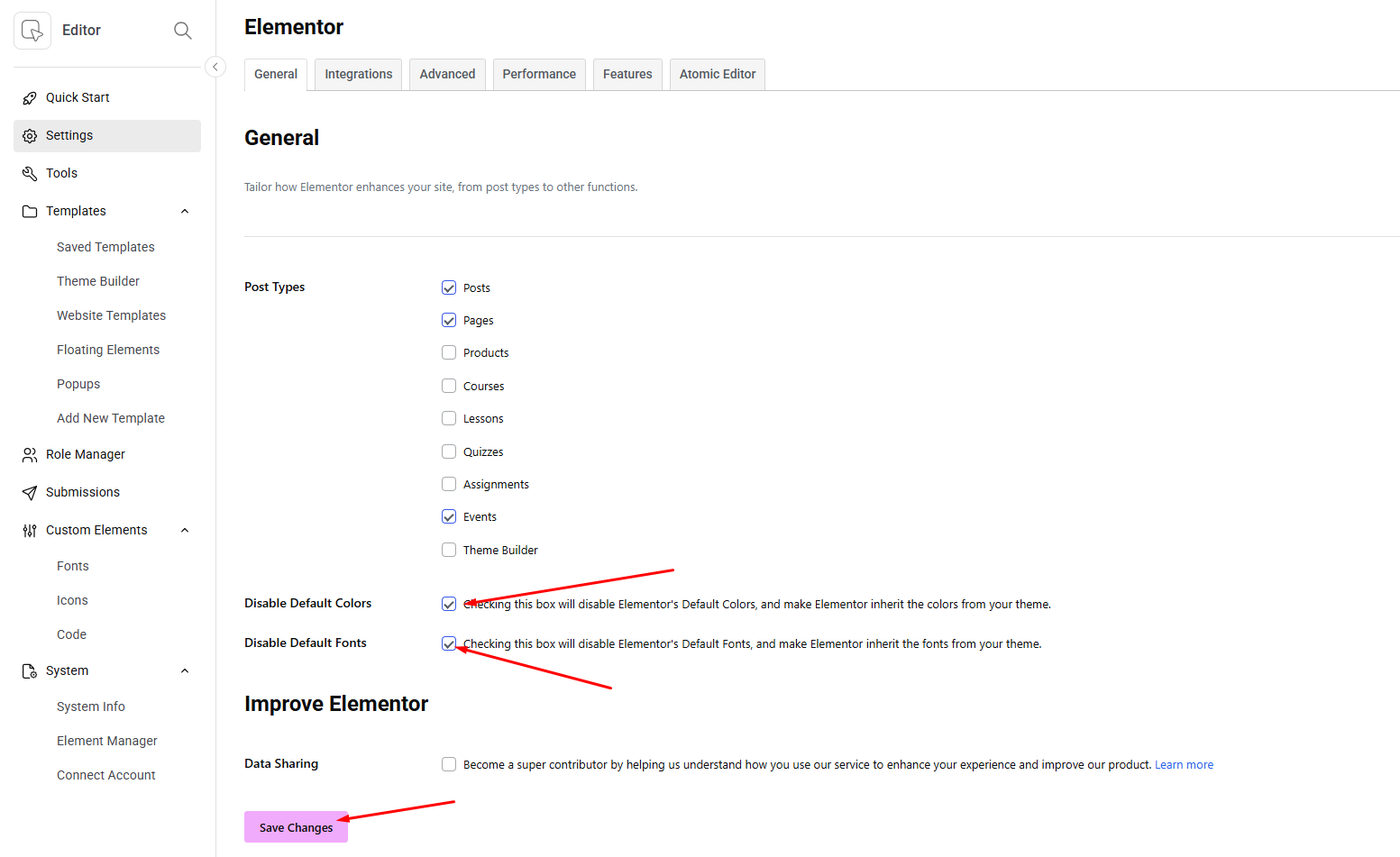Image resolution: width=1400 pixels, height=857 pixels.
Task: Switch to the General tab
Action: coord(276,75)
